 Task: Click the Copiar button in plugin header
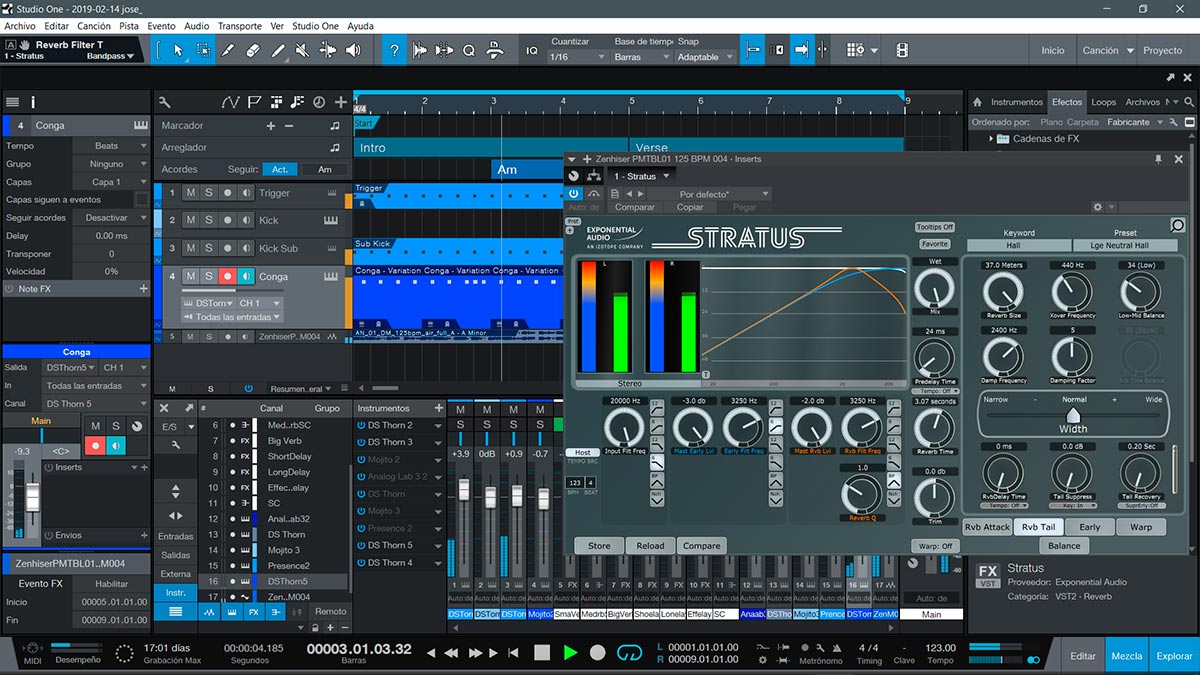point(690,207)
